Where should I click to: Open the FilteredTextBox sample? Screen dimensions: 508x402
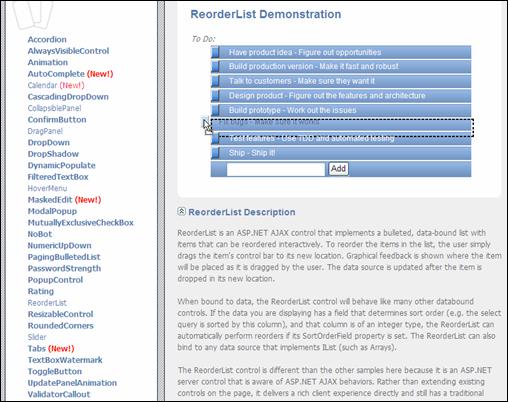tap(58, 177)
